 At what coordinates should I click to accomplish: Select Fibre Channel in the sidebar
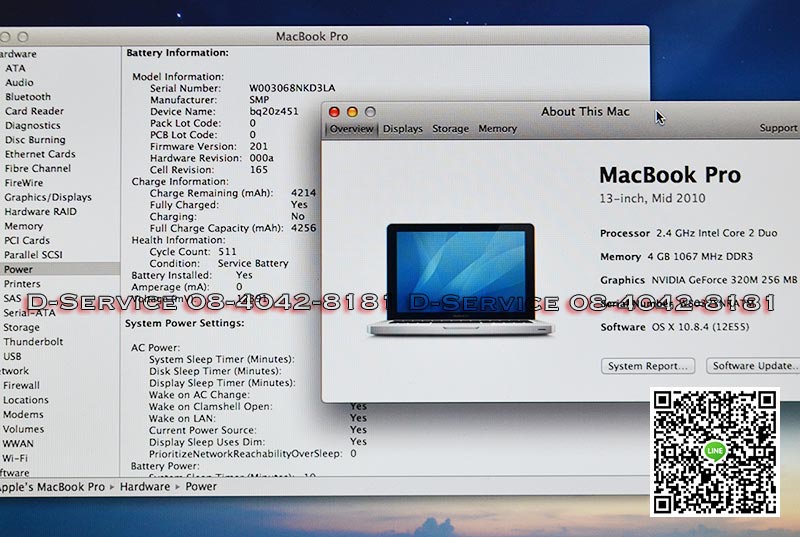point(38,168)
